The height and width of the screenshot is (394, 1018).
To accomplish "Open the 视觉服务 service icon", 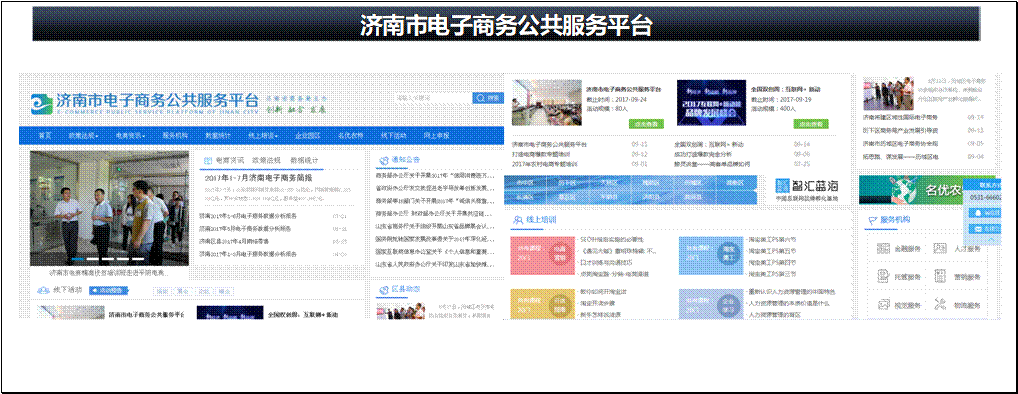I will click(x=883, y=304).
